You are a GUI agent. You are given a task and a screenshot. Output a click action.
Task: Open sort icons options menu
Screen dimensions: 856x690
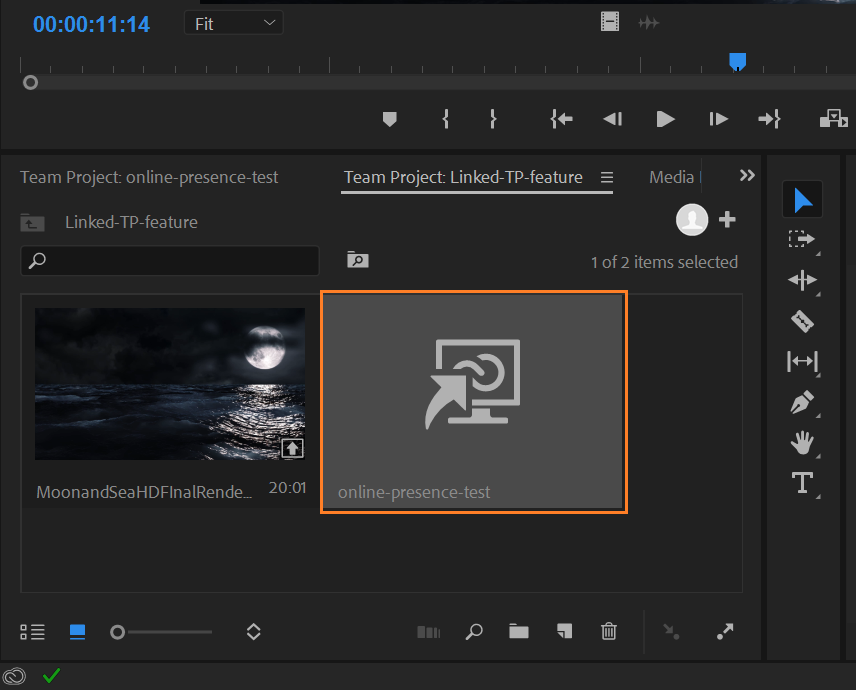pyautogui.click(x=253, y=632)
